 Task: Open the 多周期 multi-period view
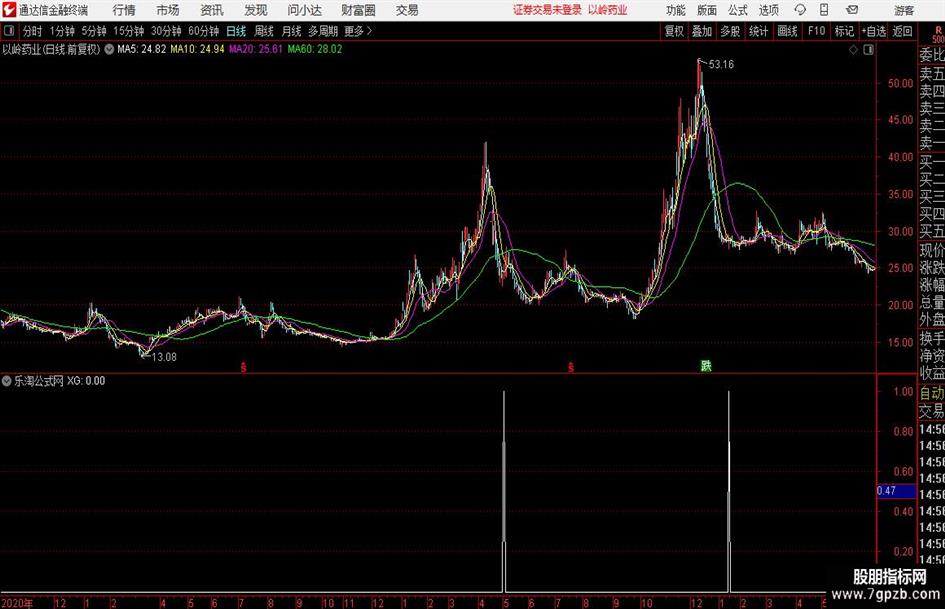pos(323,31)
